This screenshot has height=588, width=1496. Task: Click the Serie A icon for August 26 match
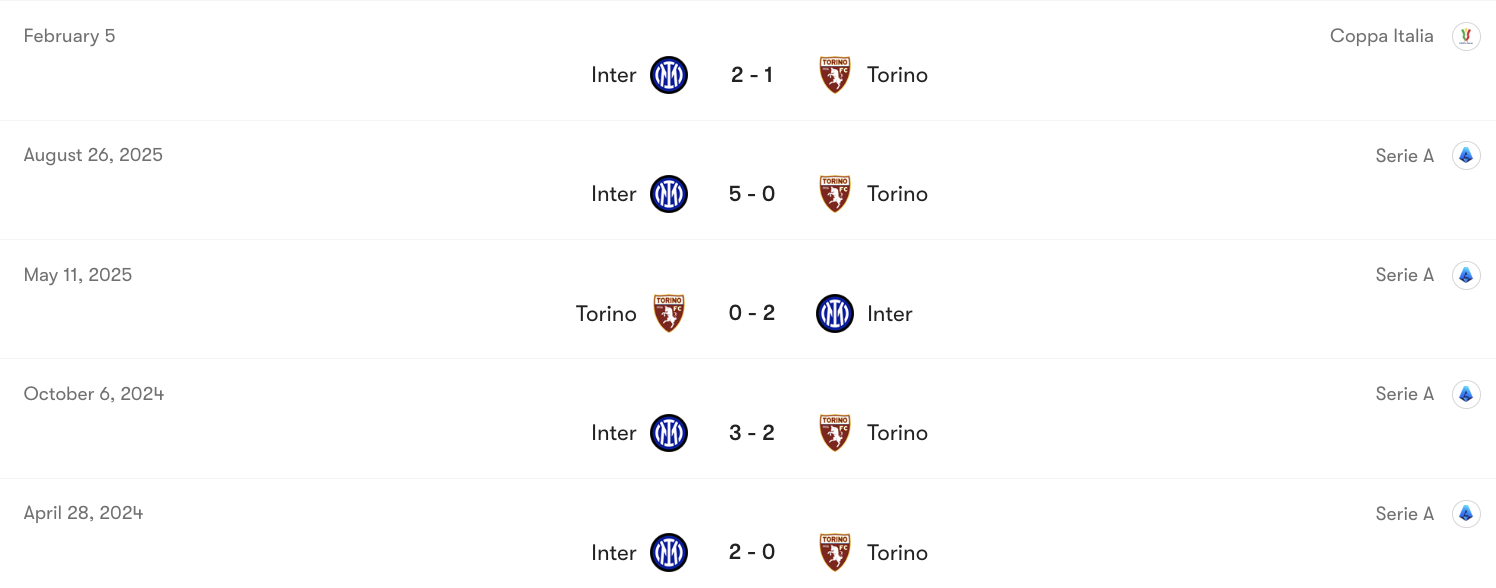1466,155
